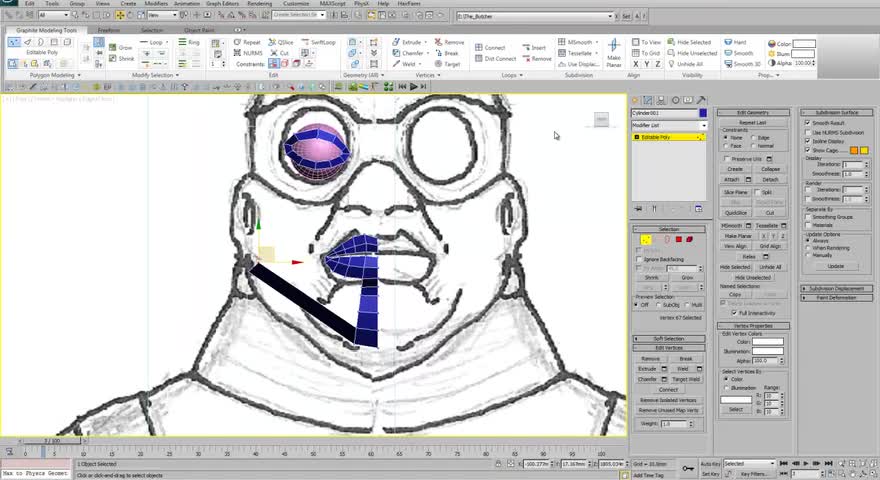Click the Cylinder001 object name field
Screen dimensions: 880x480
click(664, 113)
